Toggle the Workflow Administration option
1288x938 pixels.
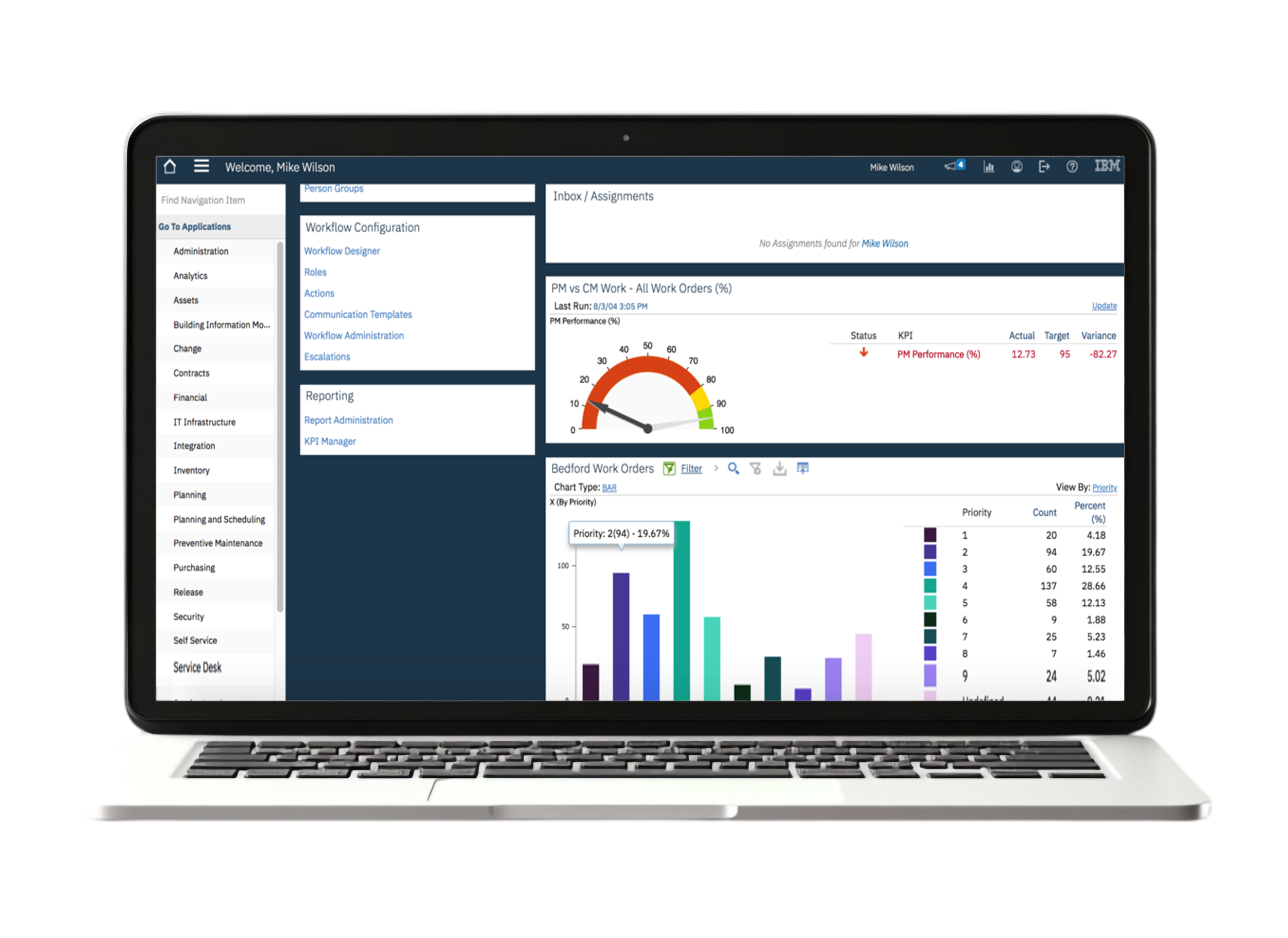[354, 335]
